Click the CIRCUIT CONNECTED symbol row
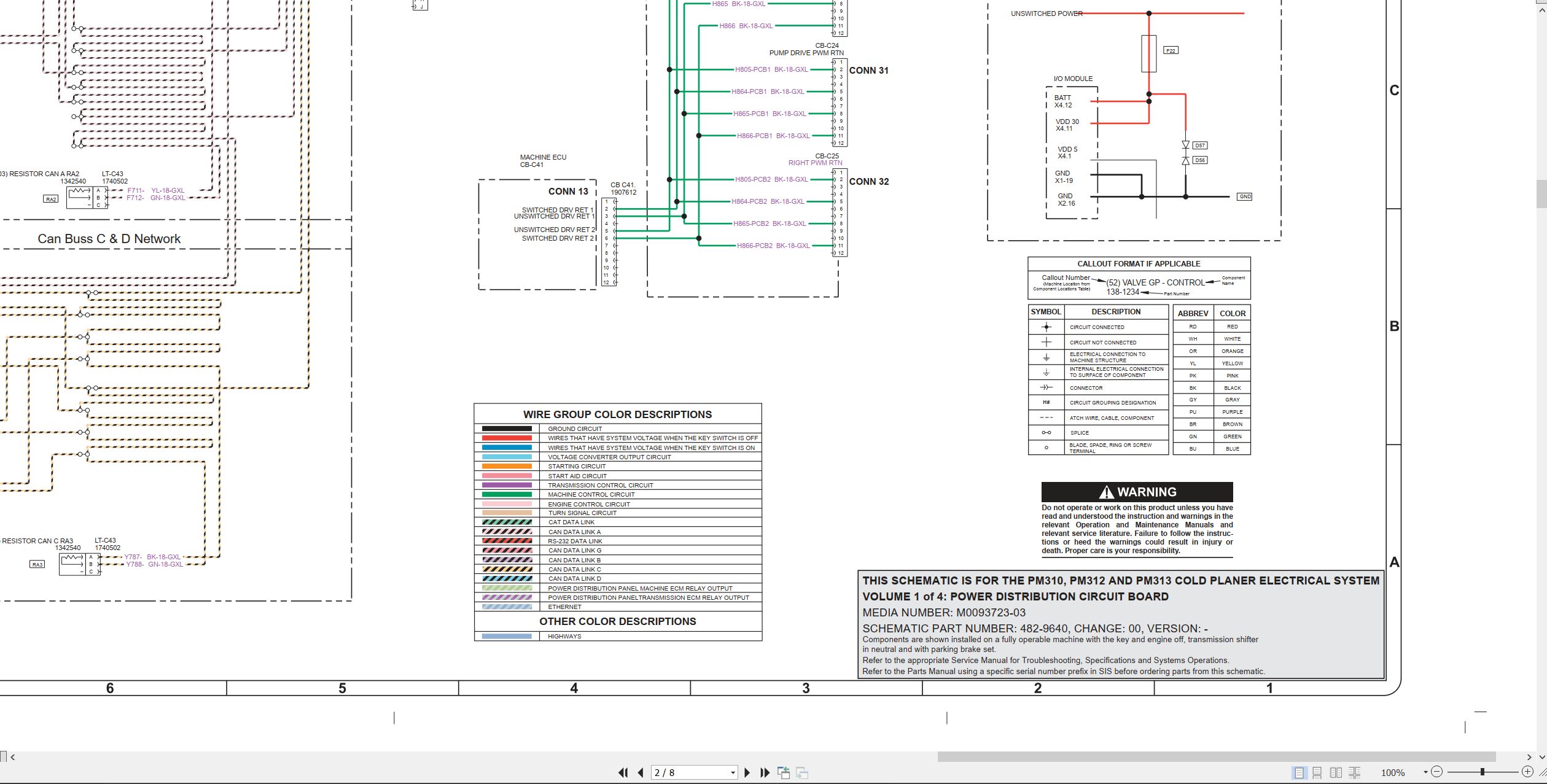 pos(1098,327)
